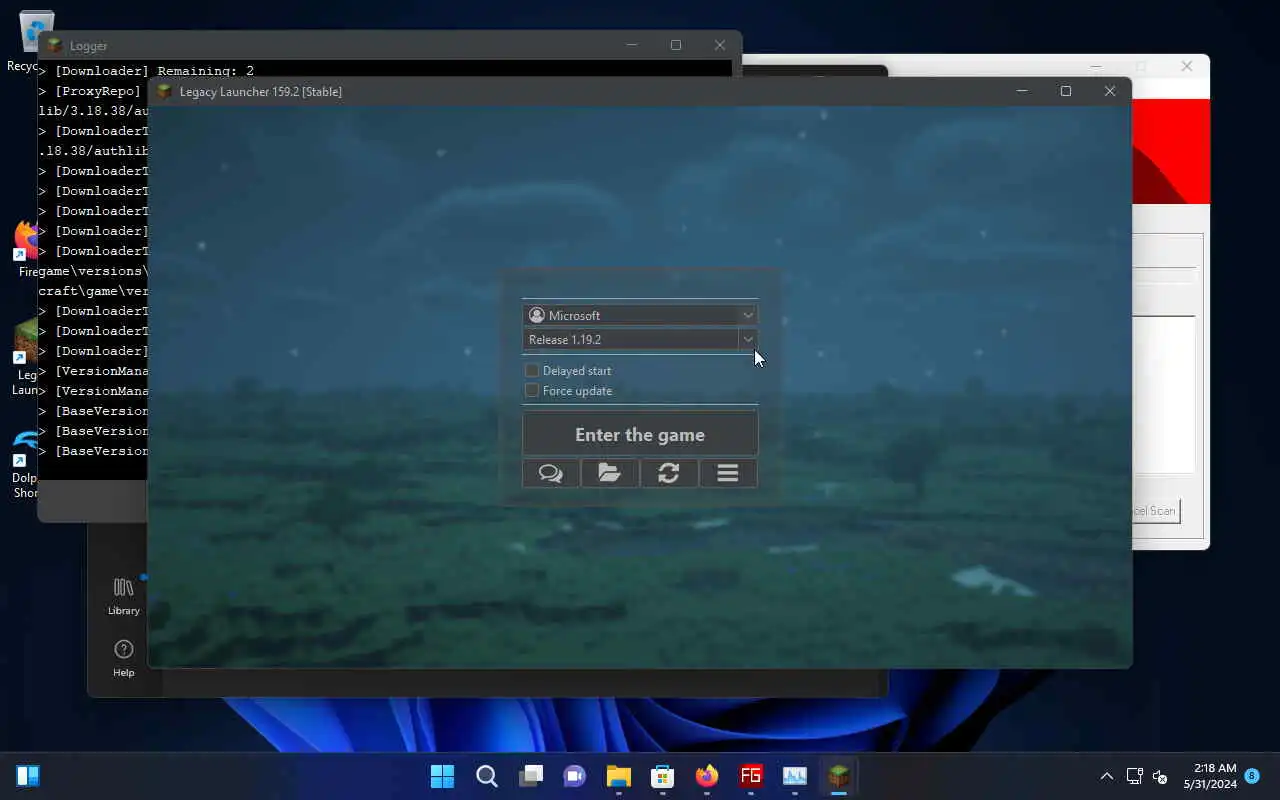Close the white window behind the launcher

1186,66
